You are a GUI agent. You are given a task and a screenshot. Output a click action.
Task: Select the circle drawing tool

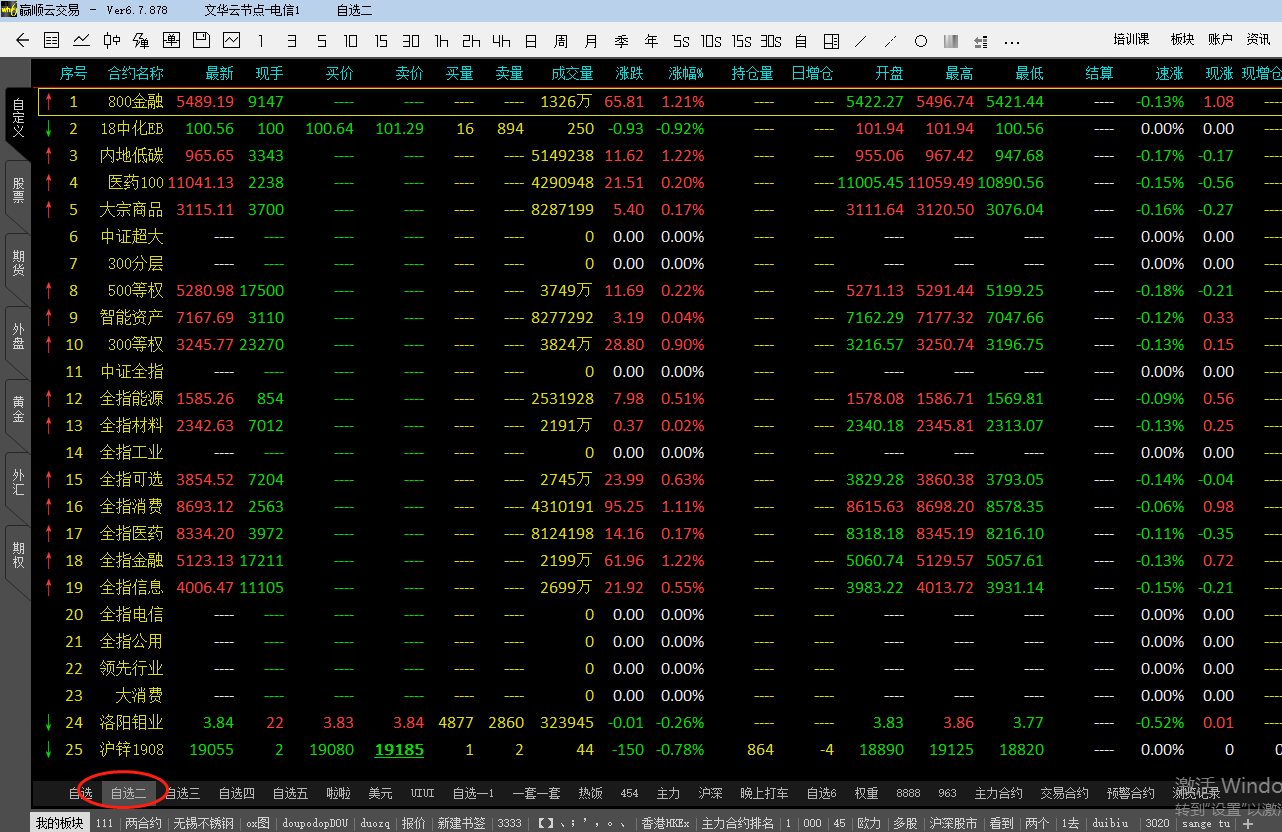tap(921, 41)
